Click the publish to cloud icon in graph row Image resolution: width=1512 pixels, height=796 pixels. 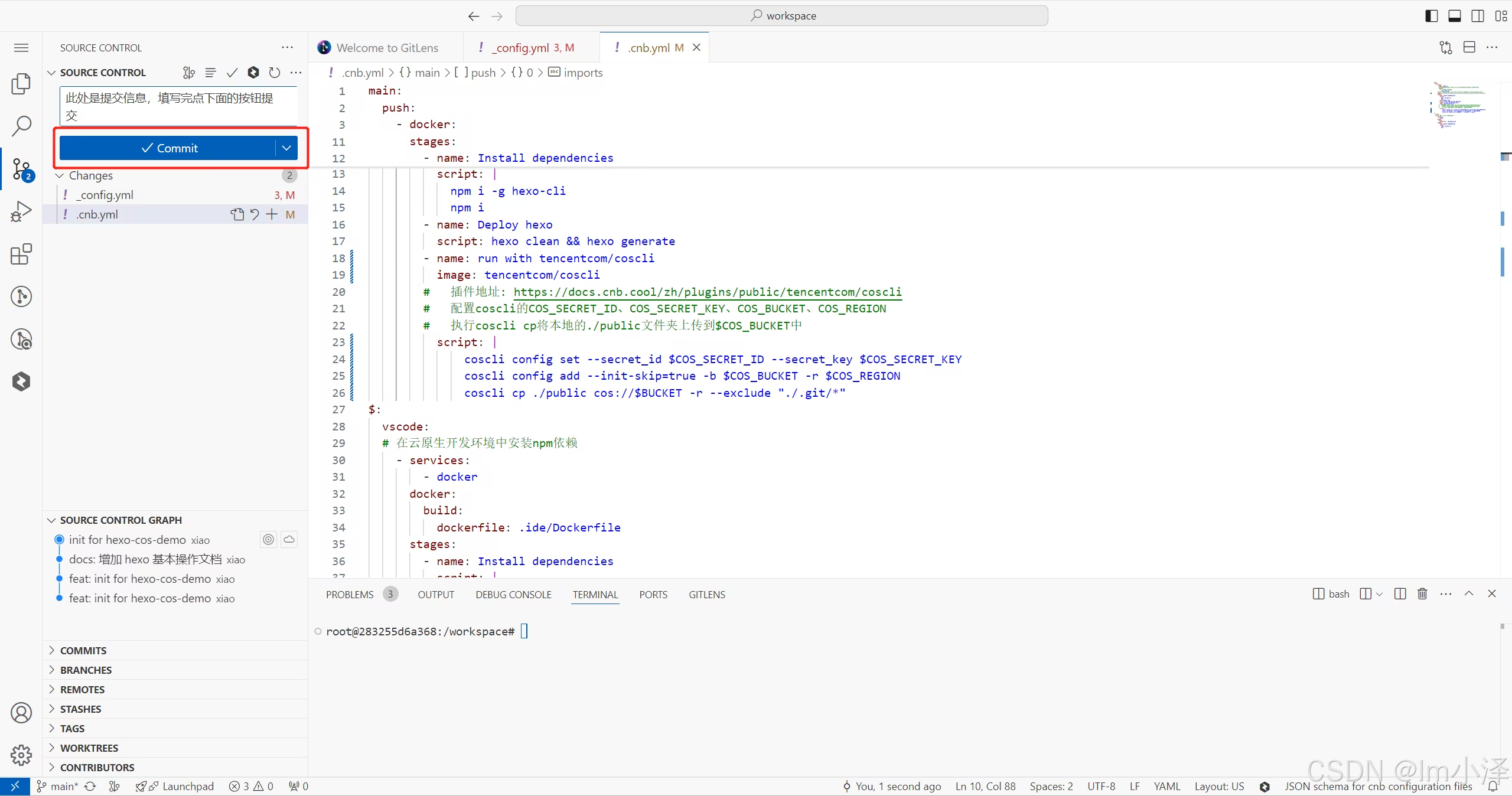(x=289, y=540)
